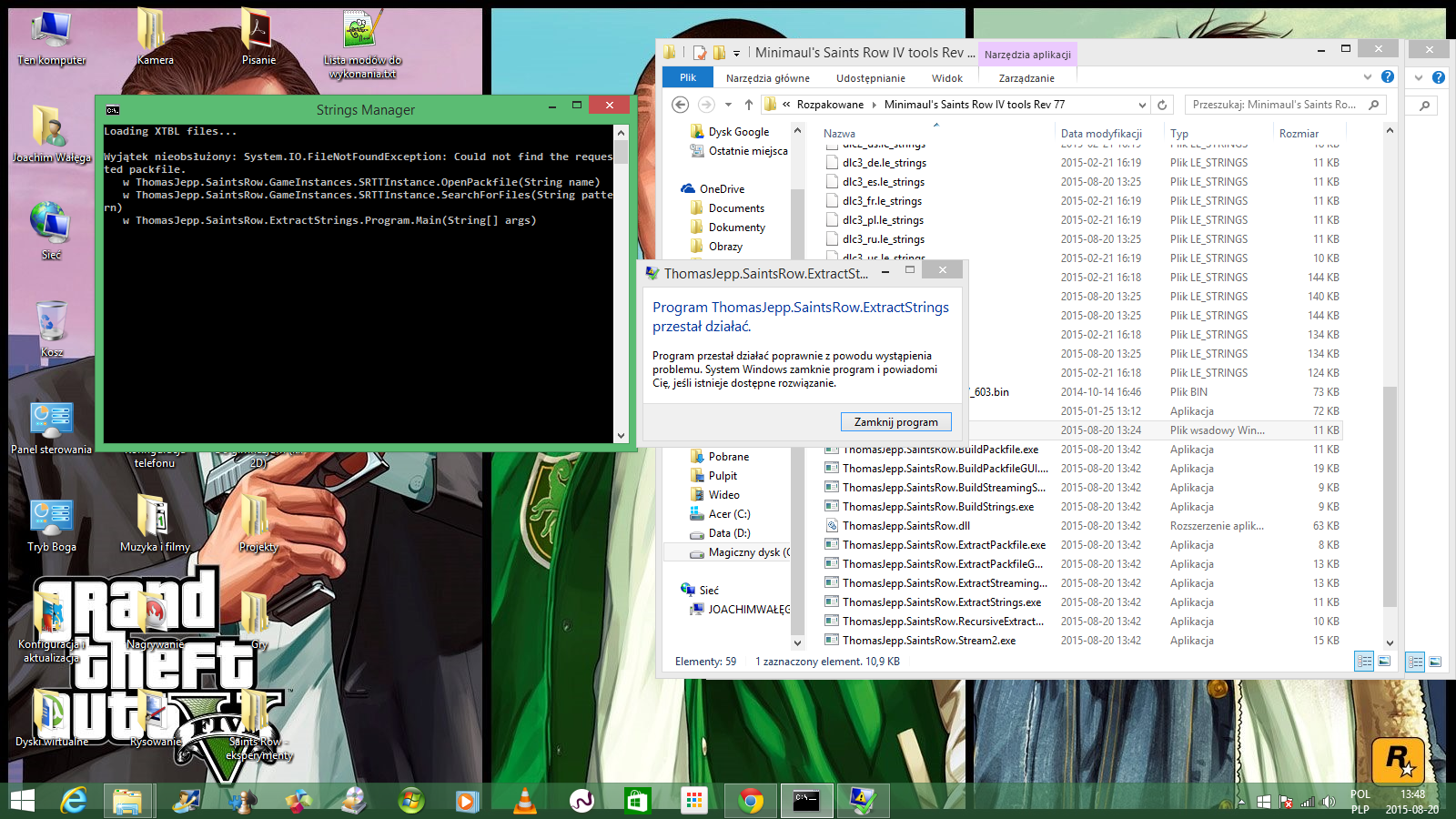Open Explorer help question mark icon
Viewport: 1456px width, 819px height.
(1388, 77)
